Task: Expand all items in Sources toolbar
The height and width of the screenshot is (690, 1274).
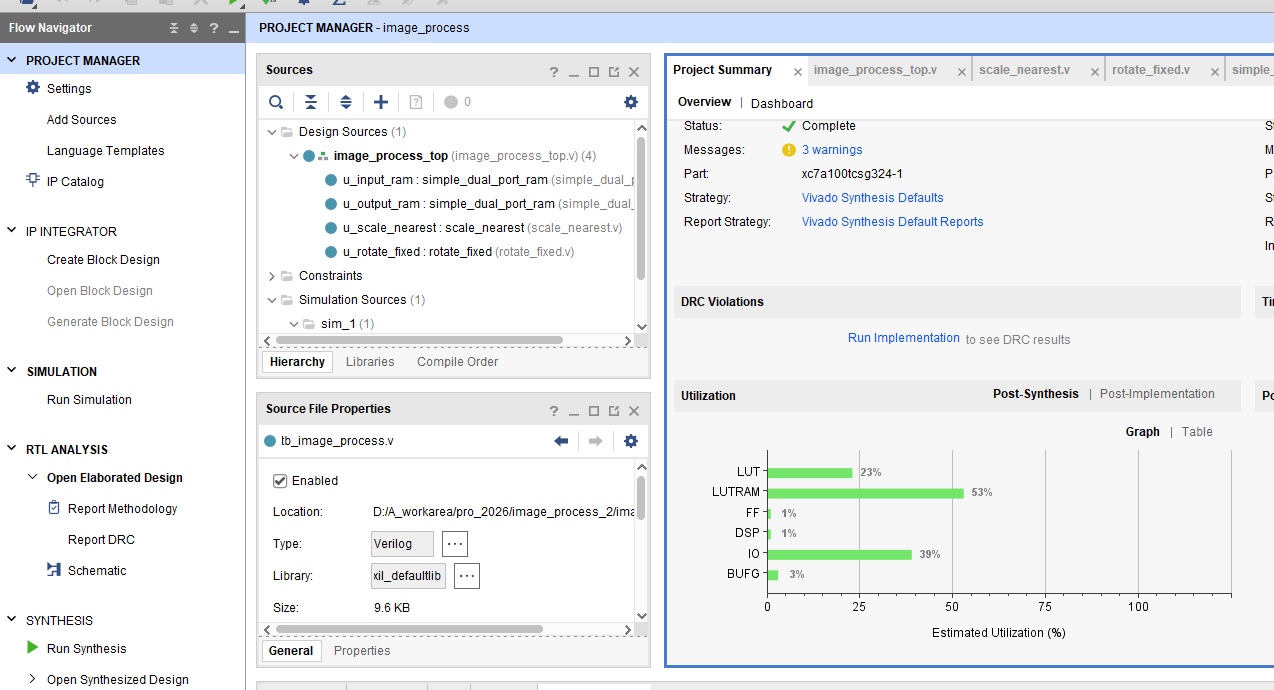Action: [x=346, y=102]
